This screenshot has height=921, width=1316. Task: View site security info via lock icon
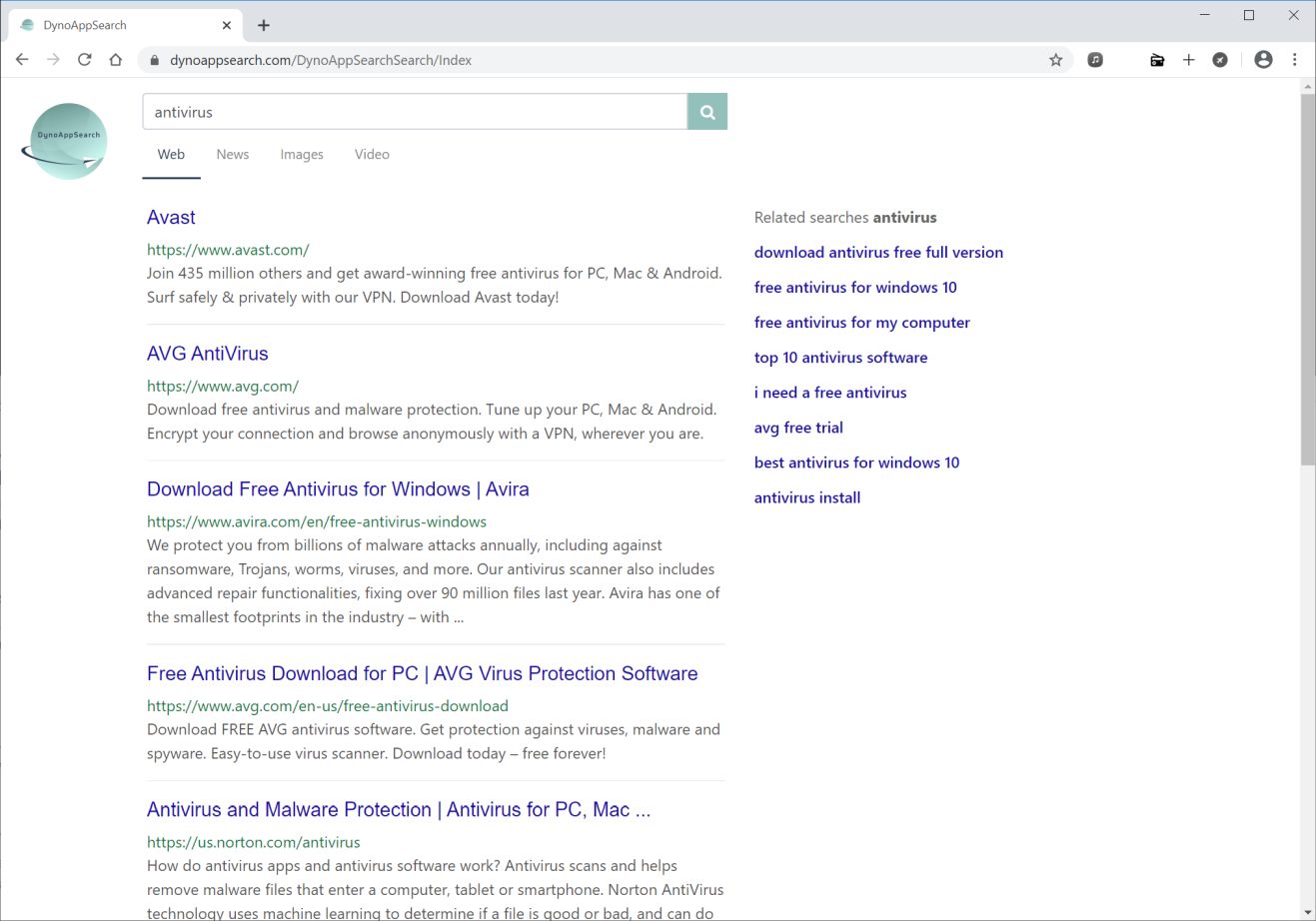point(154,60)
